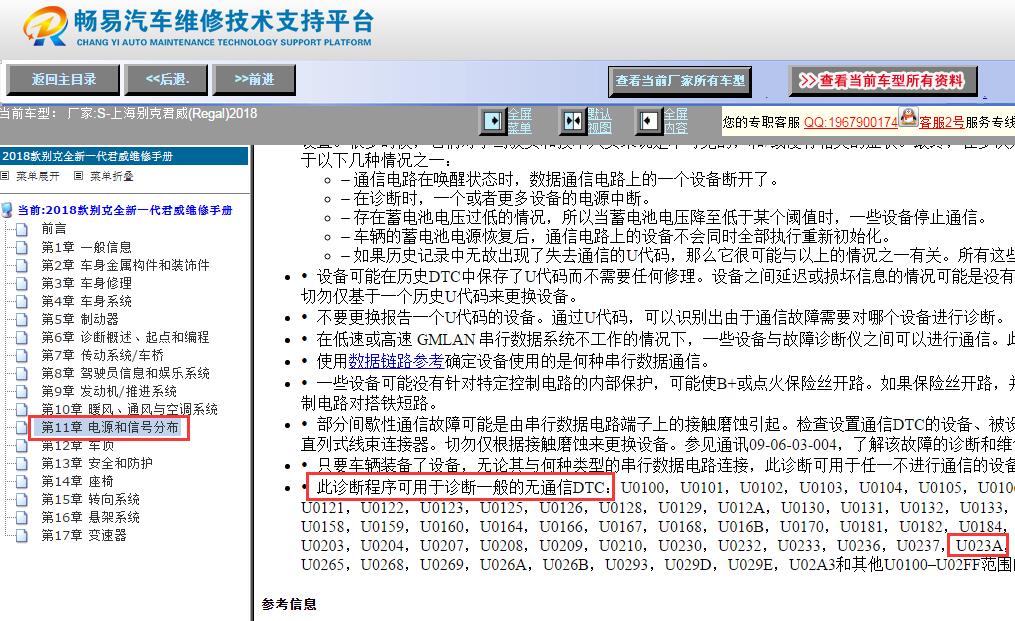
Task: Click the 默认视图 layout icon
Action: (573, 121)
